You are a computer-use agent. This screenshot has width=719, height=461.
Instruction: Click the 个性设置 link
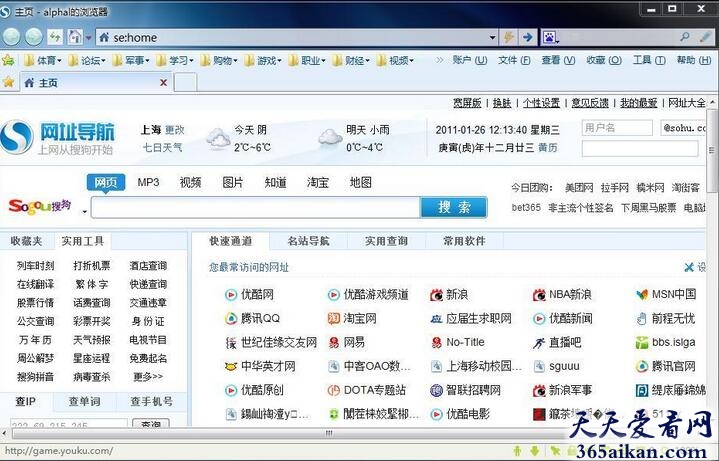pyautogui.click(x=541, y=103)
